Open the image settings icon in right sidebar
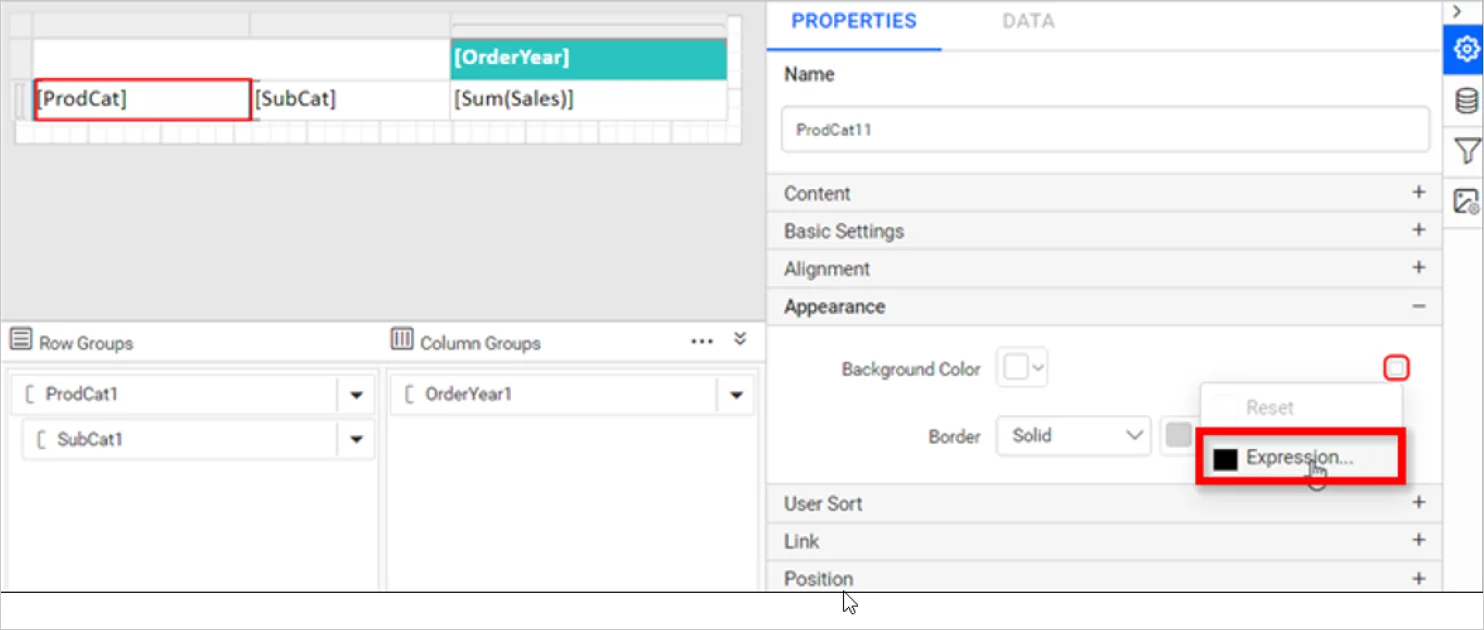 pyautogui.click(x=1464, y=200)
